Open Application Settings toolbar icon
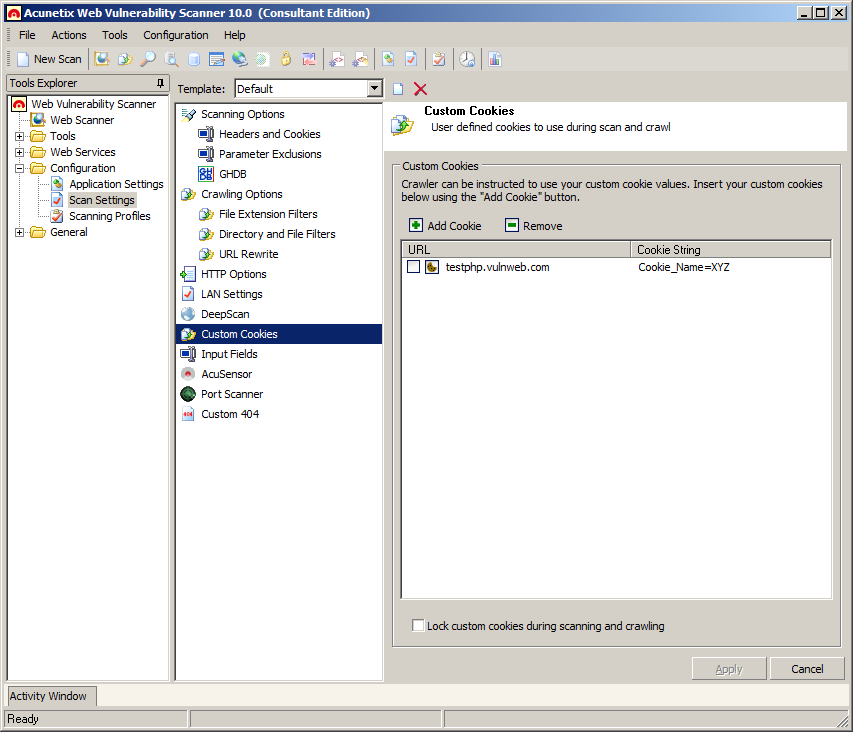Screen dimensions: 853x732 (388, 59)
